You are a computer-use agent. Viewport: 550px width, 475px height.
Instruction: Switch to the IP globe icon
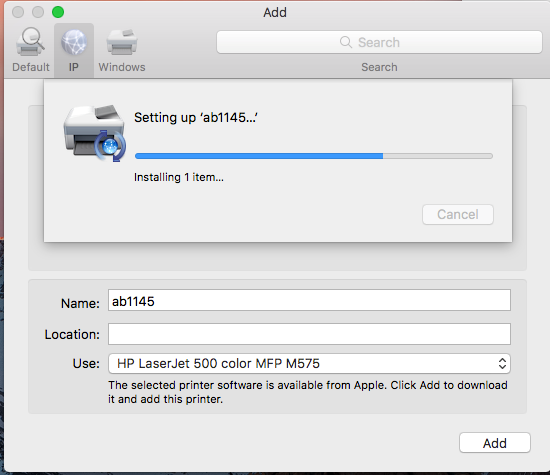click(74, 42)
